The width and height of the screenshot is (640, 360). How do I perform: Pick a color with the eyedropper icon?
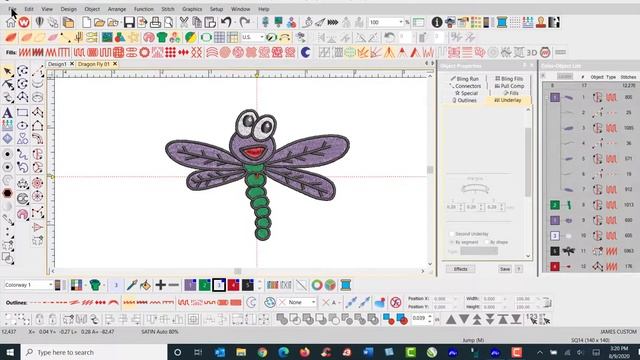click(x=132, y=285)
